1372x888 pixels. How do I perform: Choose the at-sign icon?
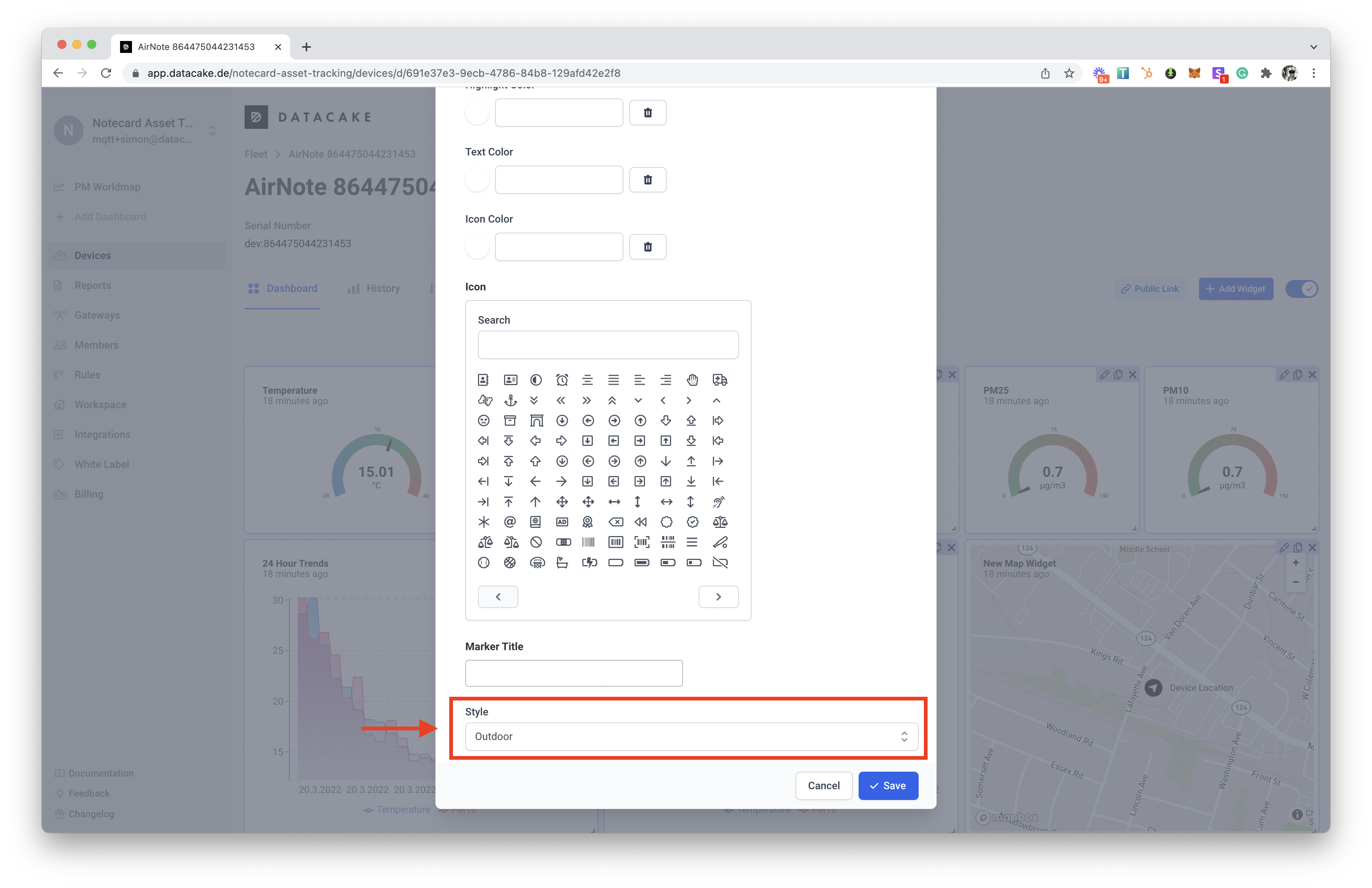510,522
